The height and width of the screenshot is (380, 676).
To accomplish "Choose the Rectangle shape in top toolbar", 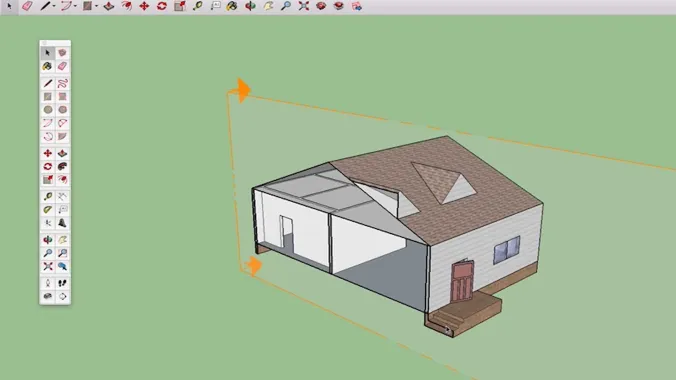I will click(x=88, y=6).
